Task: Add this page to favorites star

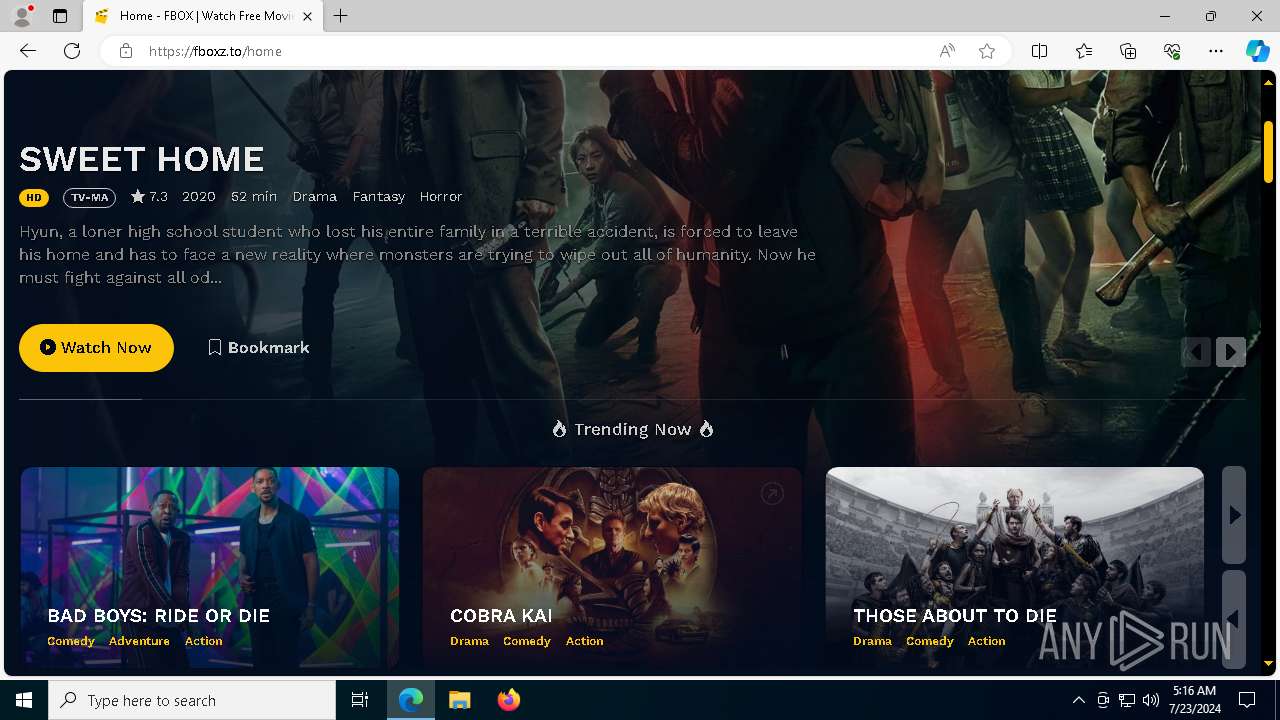Action: click(x=987, y=51)
